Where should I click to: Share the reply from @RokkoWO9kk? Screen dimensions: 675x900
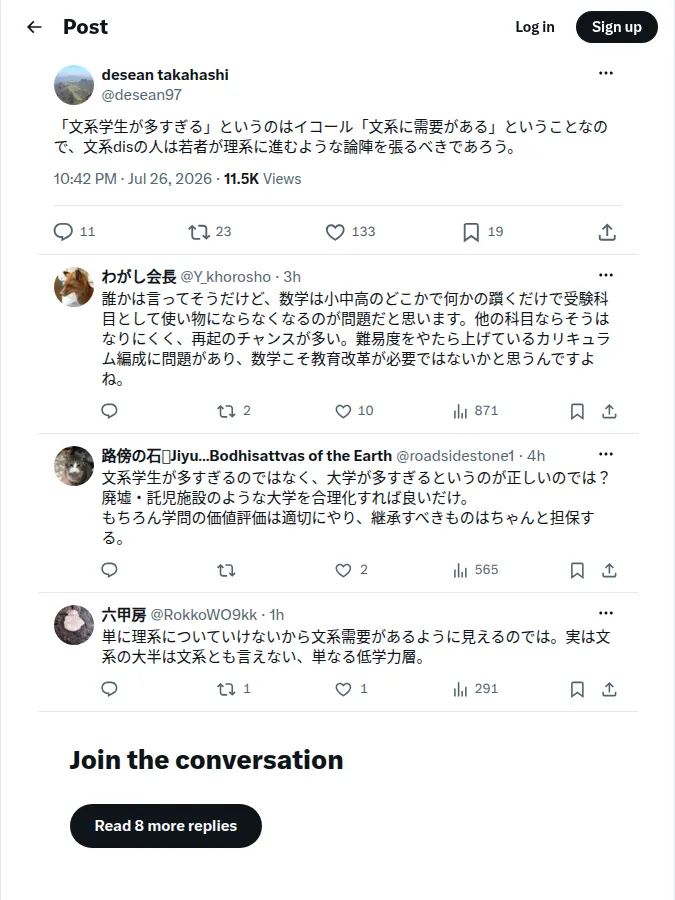click(x=609, y=689)
